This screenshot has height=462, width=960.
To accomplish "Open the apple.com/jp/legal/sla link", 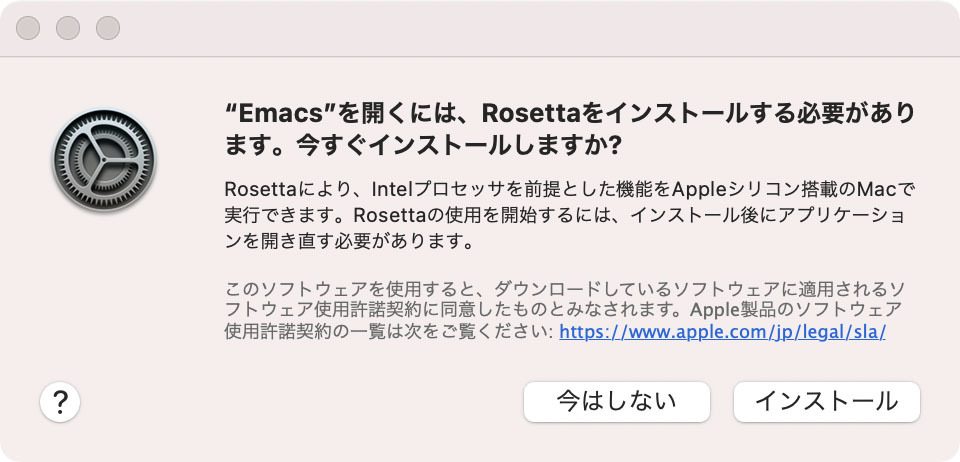I will point(722,332).
